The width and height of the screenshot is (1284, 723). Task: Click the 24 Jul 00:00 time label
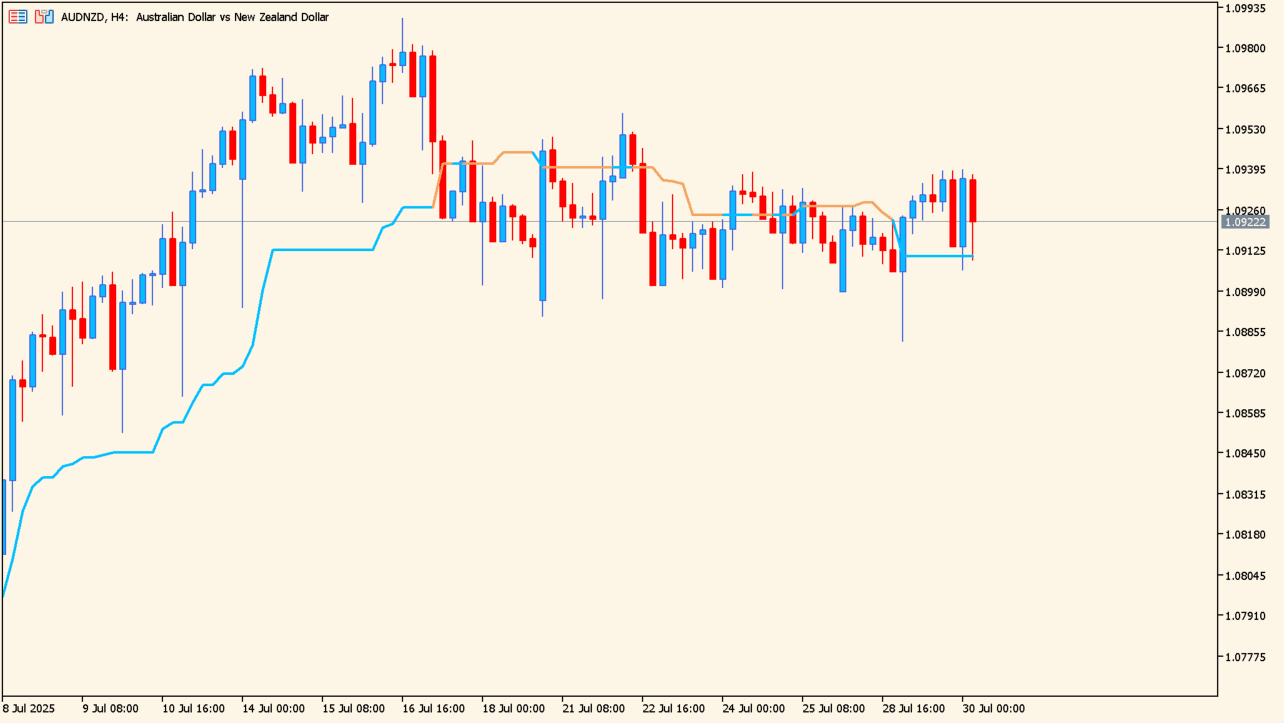(x=753, y=709)
